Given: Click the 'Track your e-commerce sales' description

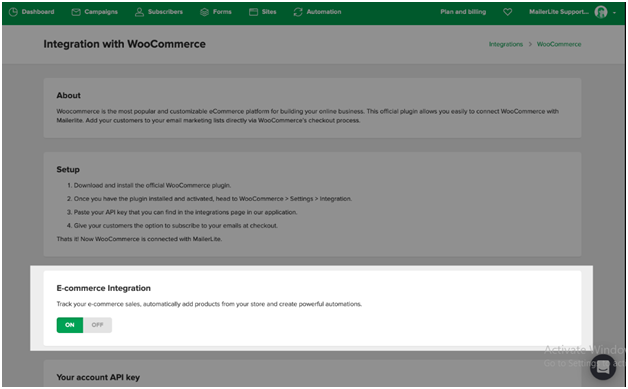Looking at the screenshot, I should click(209, 304).
